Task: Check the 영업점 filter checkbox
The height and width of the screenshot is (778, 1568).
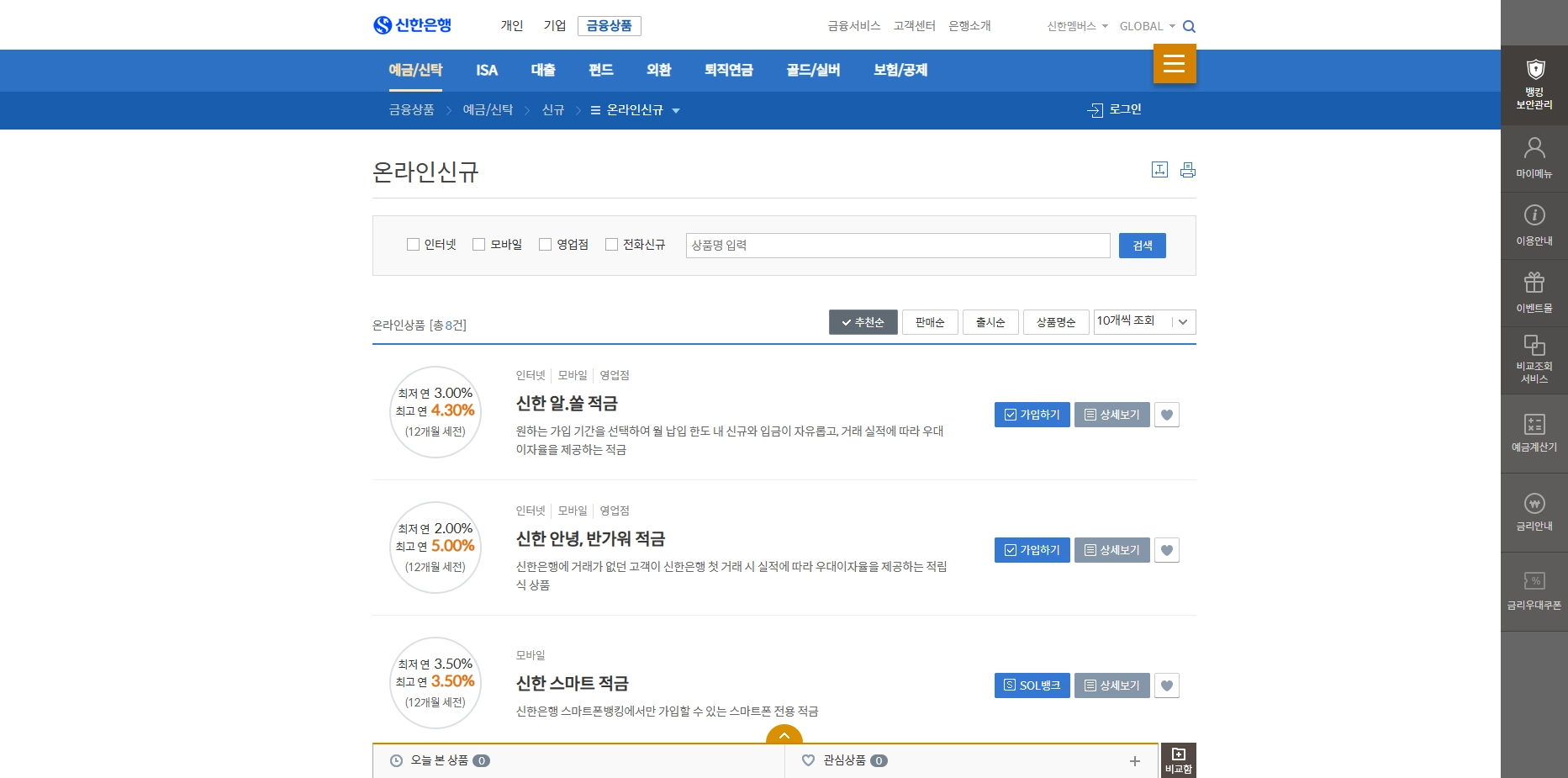Action: pos(545,245)
